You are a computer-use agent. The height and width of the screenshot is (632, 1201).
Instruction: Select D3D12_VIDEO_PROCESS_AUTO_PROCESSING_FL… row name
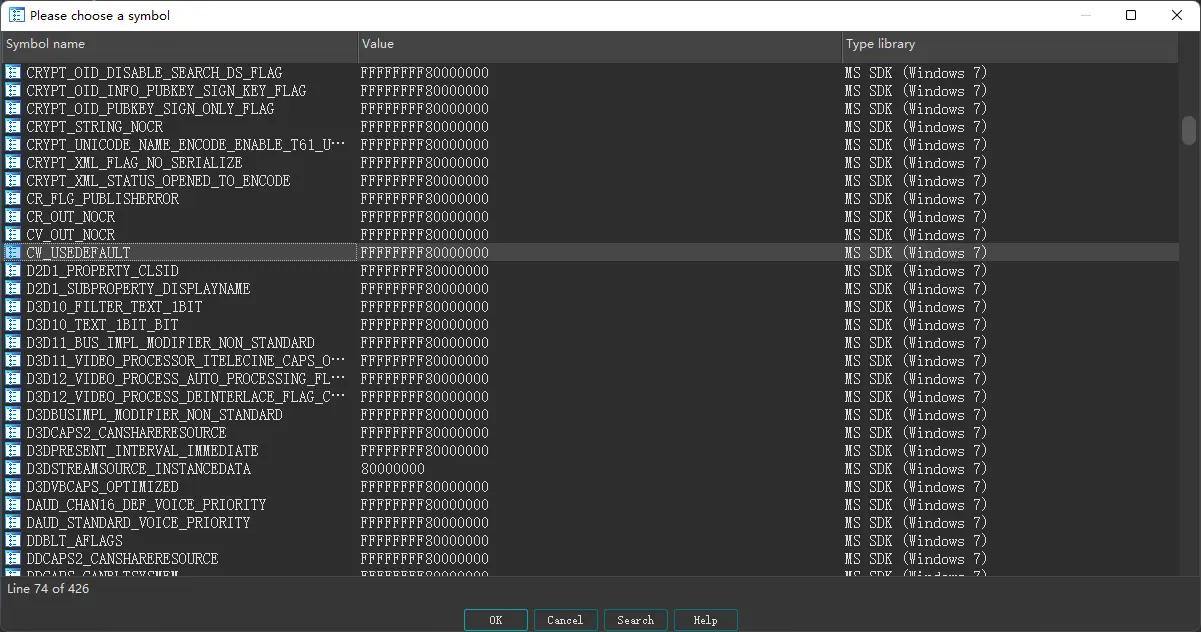[186, 379]
